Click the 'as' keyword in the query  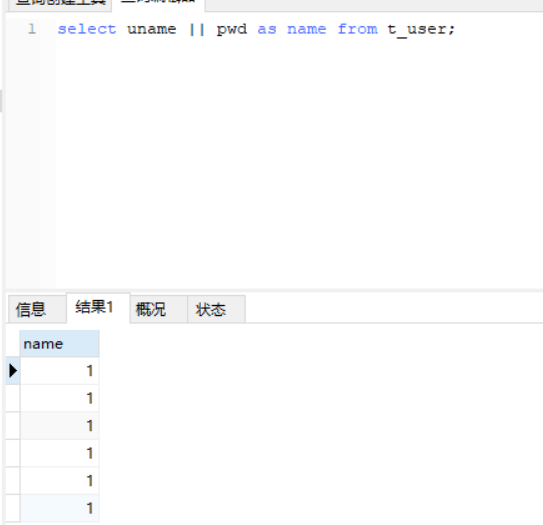(267, 29)
